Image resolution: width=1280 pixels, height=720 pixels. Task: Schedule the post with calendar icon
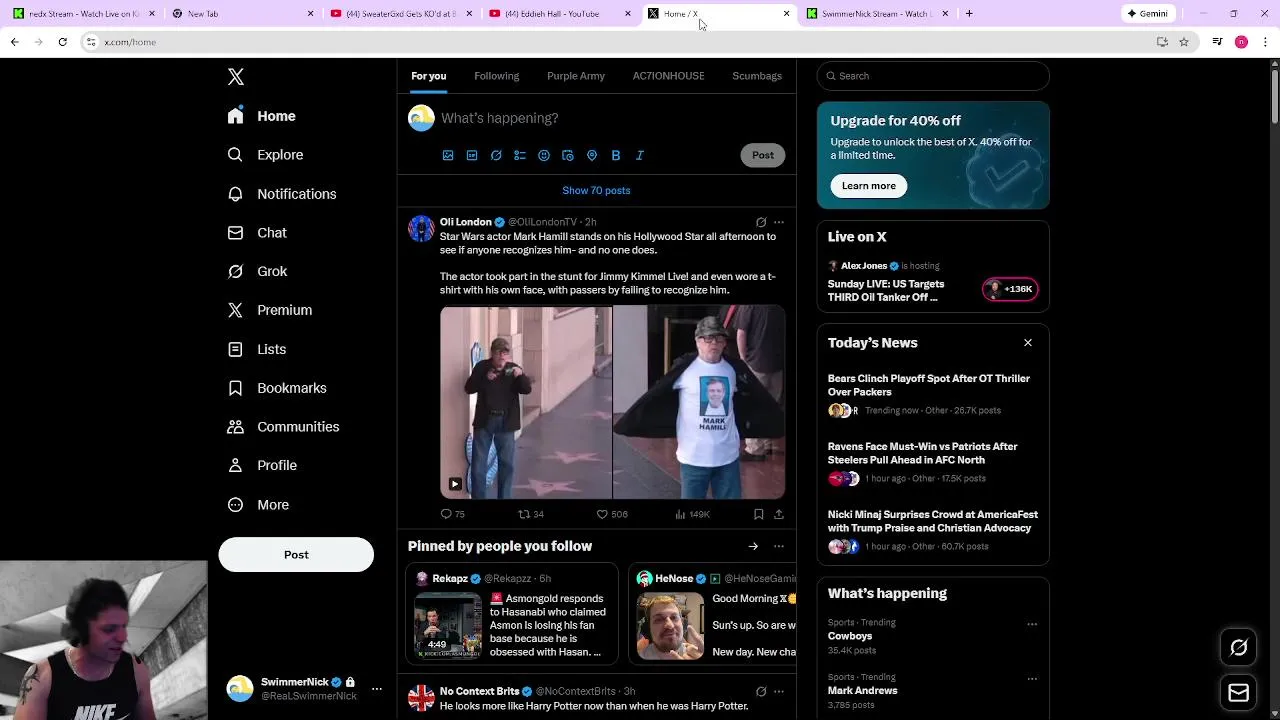[568, 155]
